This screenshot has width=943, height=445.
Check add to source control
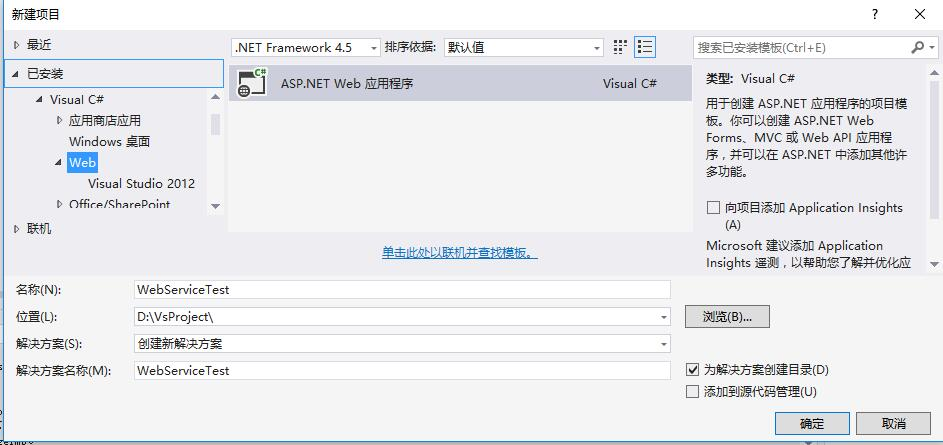pos(693,392)
